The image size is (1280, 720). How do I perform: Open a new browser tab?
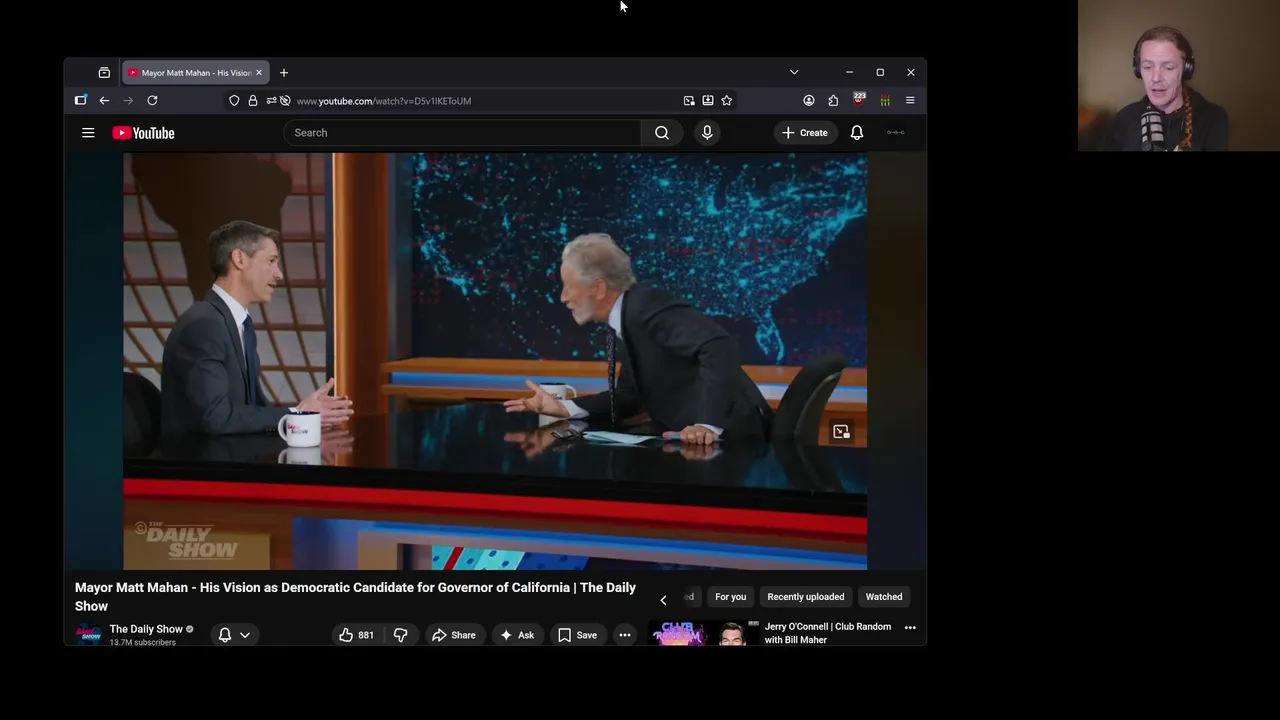click(284, 73)
